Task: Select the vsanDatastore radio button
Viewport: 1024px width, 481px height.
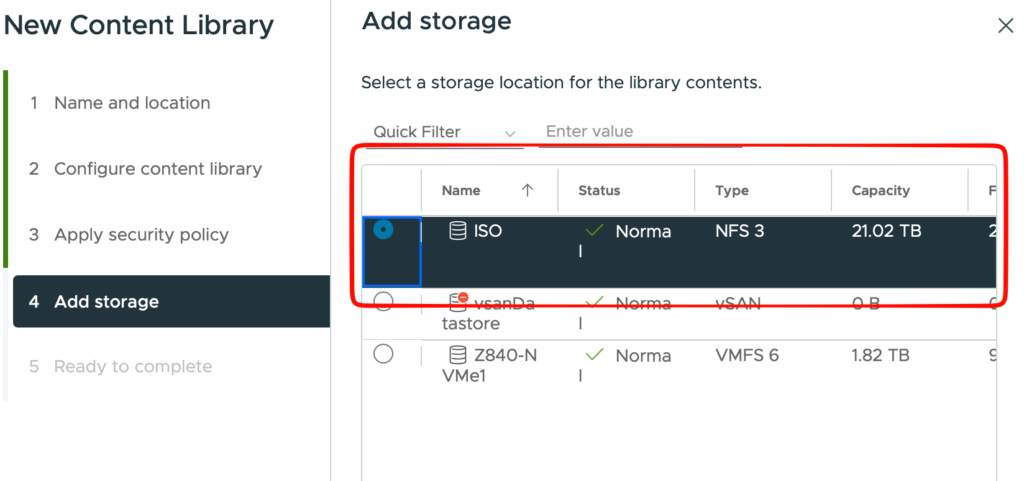Action: click(x=383, y=302)
